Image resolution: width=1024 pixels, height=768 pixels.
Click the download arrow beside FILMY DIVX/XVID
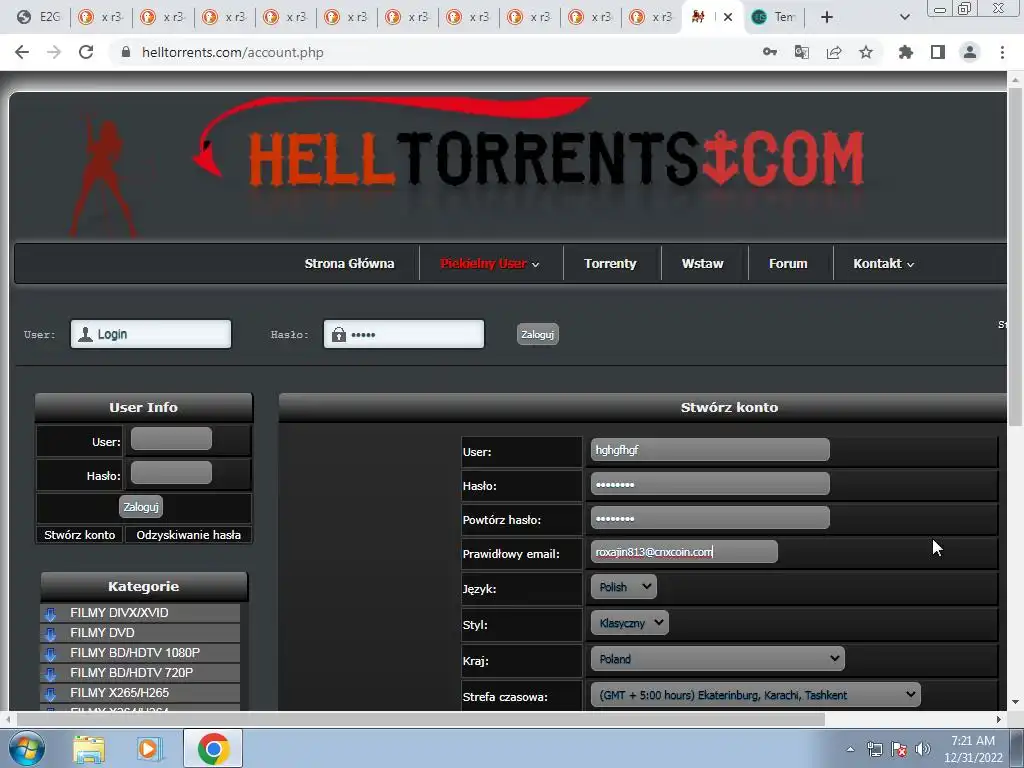pyautogui.click(x=50, y=614)
